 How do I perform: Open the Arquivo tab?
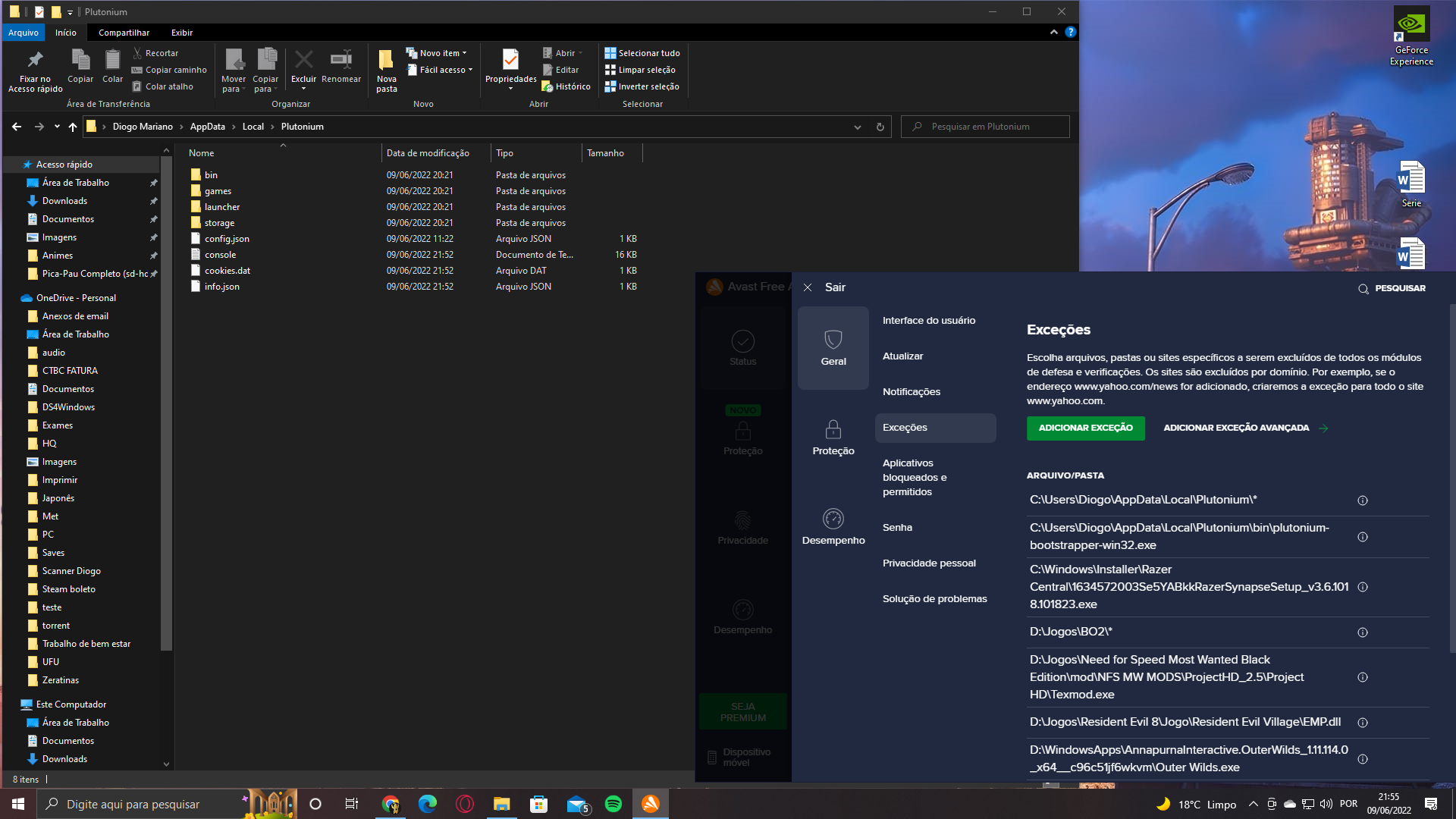[x=24, y=33]
